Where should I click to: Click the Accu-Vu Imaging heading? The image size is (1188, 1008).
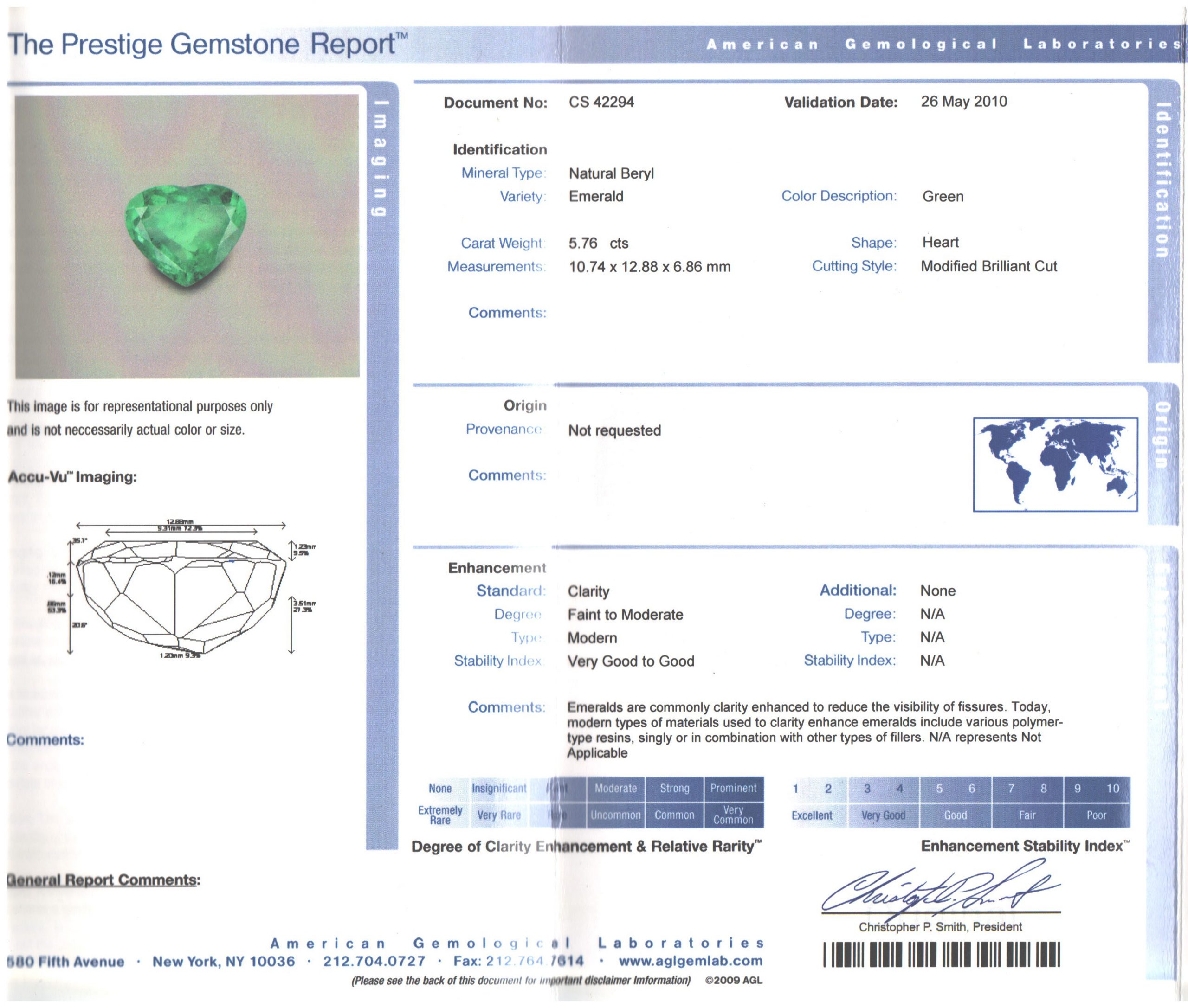click(72, 477)
